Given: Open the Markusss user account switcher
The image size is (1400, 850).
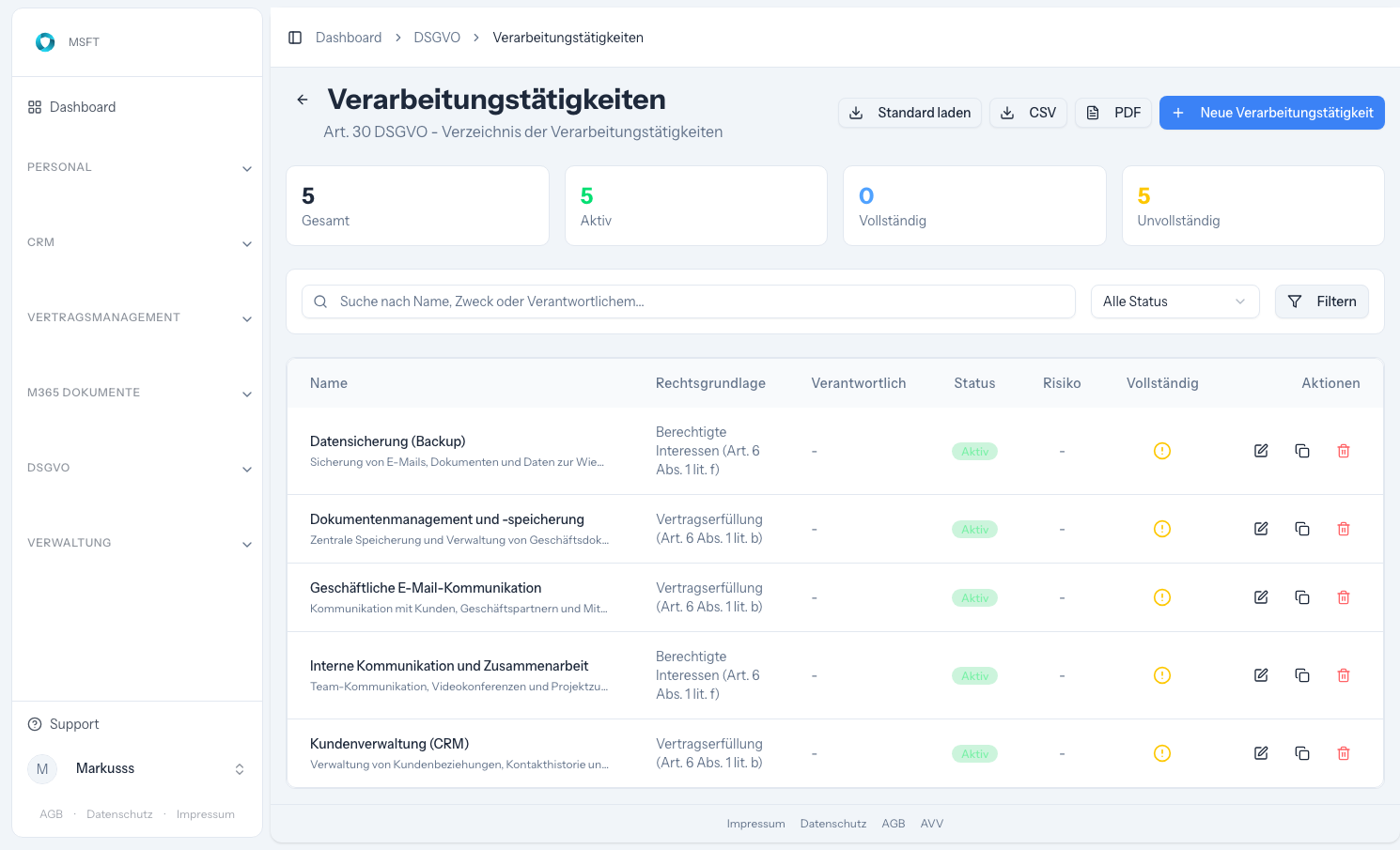Looking at the screenshot, I should pyautogui.click(x=137, y=768).
